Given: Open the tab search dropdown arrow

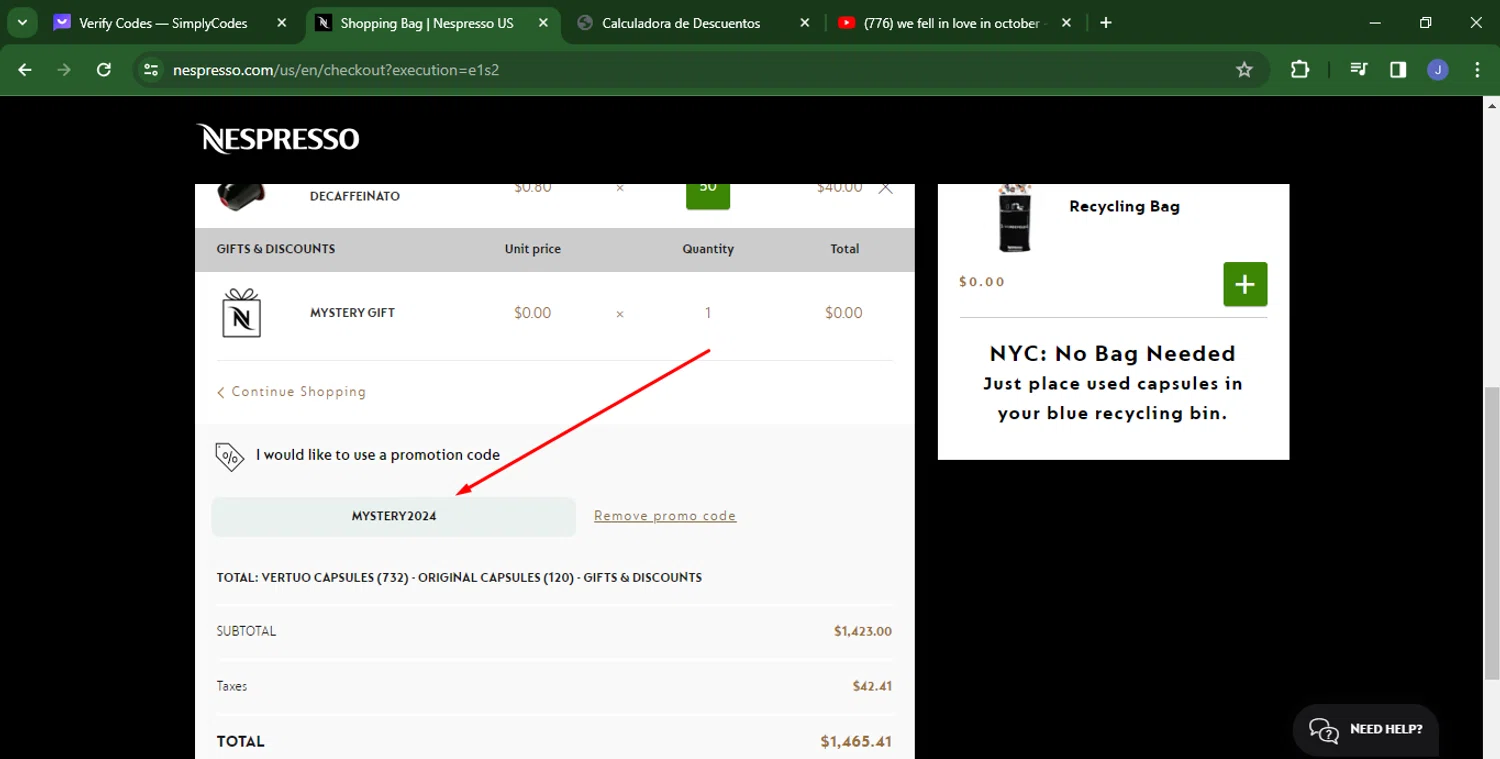Looking at the screenshot, I should tap(22, 22).
